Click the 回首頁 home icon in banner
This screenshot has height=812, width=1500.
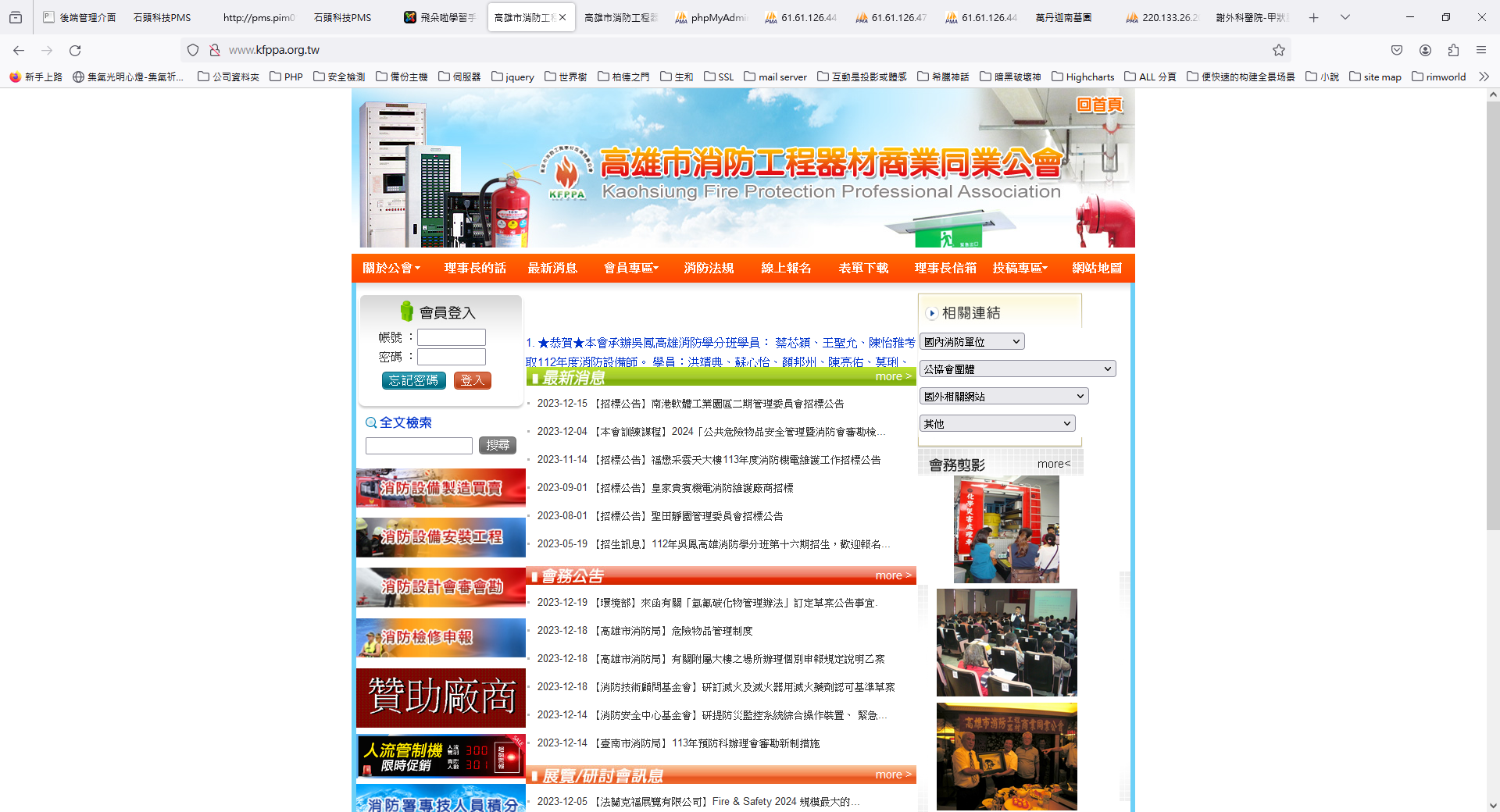[1099, 105]
